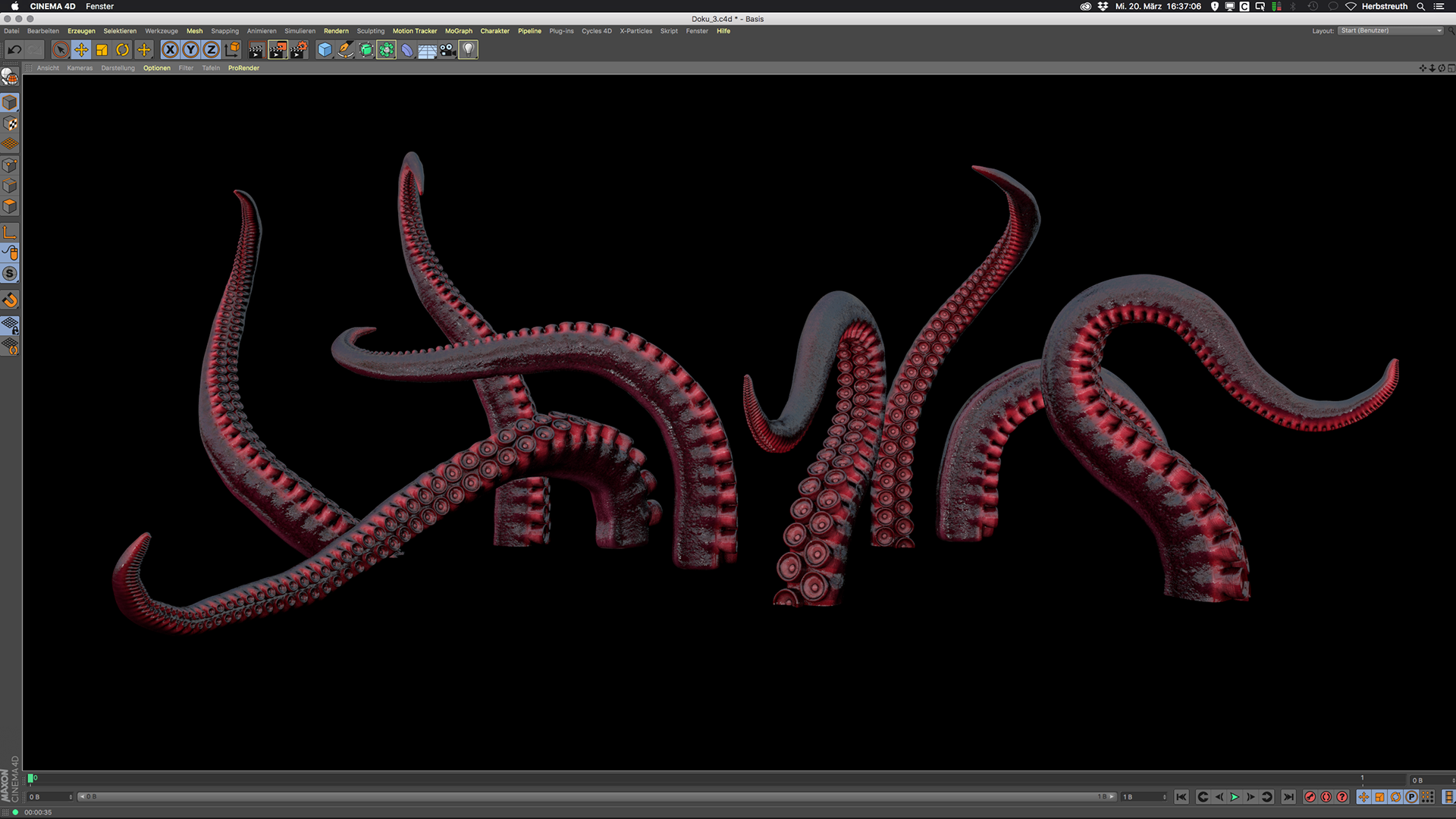Viewport: 1456px width, 819px height.
Task: Select the Move tool in top toolbar
Action: pyautogui.click(x=81, y=50)
